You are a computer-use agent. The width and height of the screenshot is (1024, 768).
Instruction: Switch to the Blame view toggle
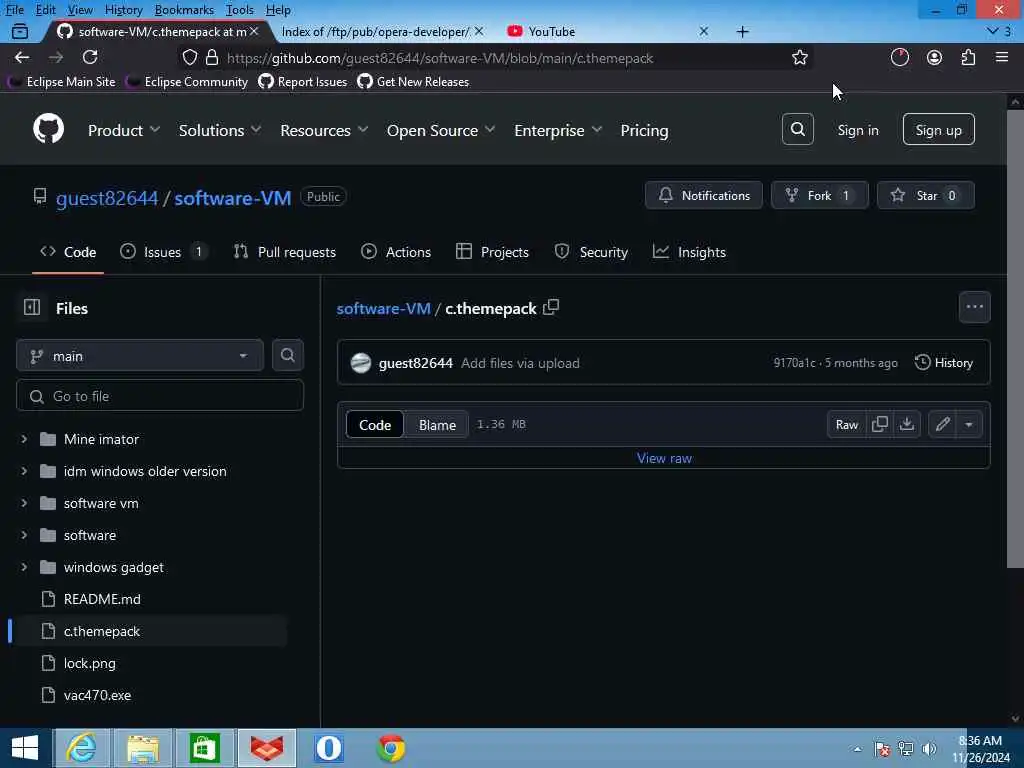[437, 424]
